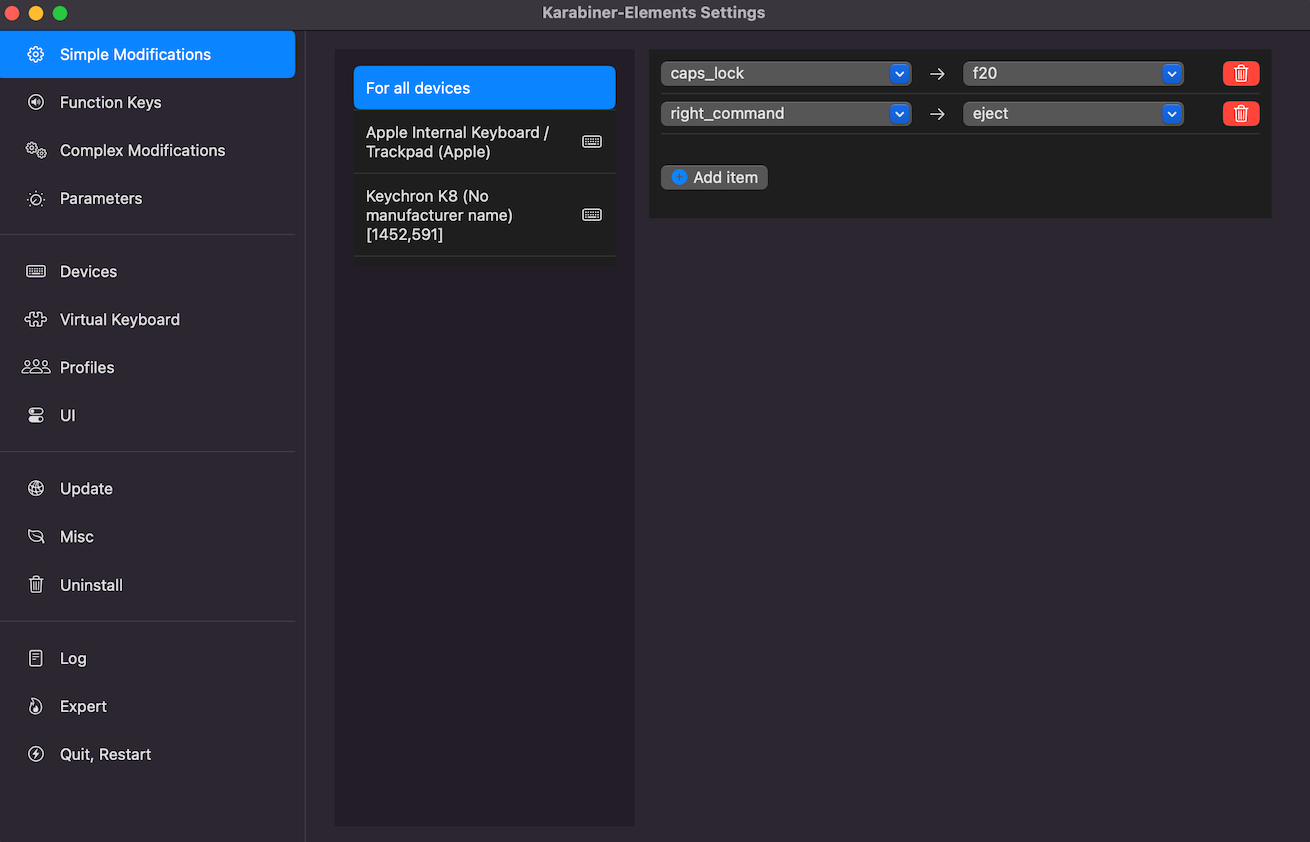
Task: Open the Profiles section
Action: [x=147, y=367]
